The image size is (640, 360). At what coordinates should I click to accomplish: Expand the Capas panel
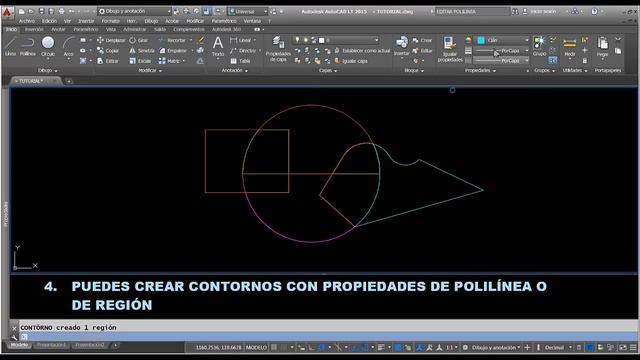tap(328, 71)
